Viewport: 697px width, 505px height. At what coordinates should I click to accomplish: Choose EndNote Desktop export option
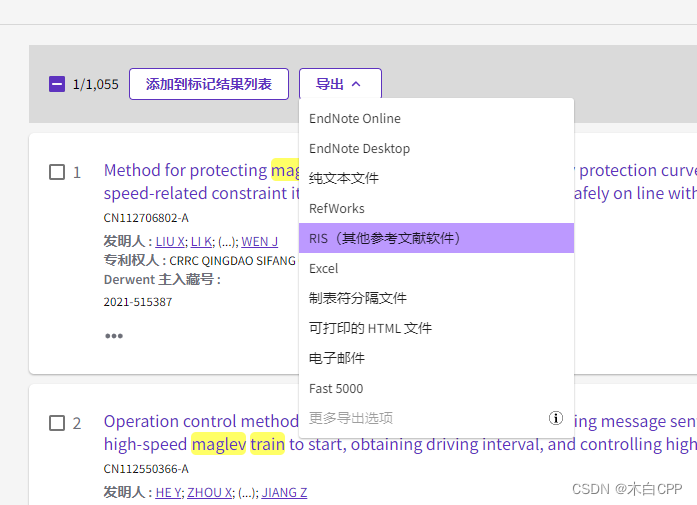click(436, 148)
